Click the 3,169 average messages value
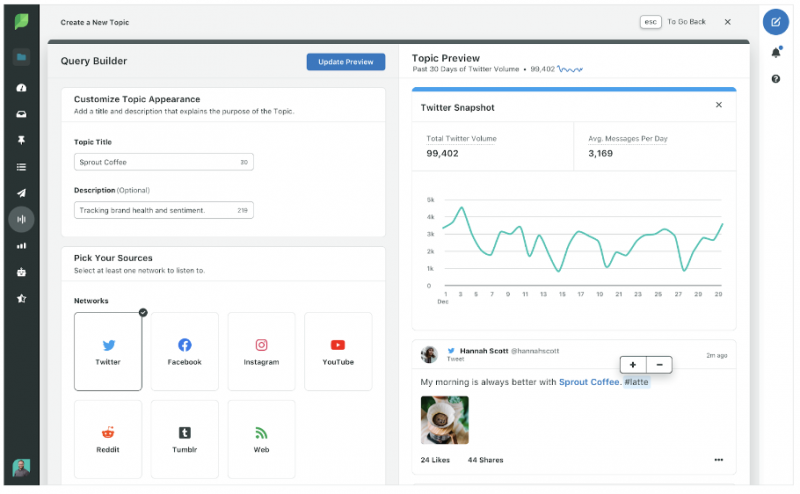This screenshot has width=800, height=494. pos(601,154)
